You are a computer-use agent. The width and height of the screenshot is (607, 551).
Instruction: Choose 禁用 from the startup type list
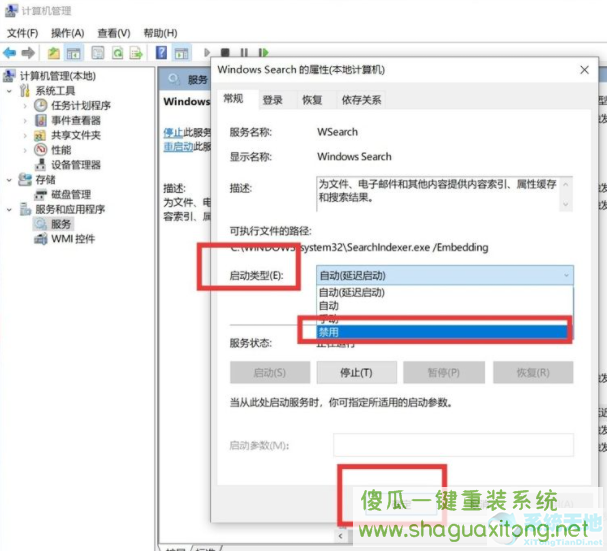445,332
